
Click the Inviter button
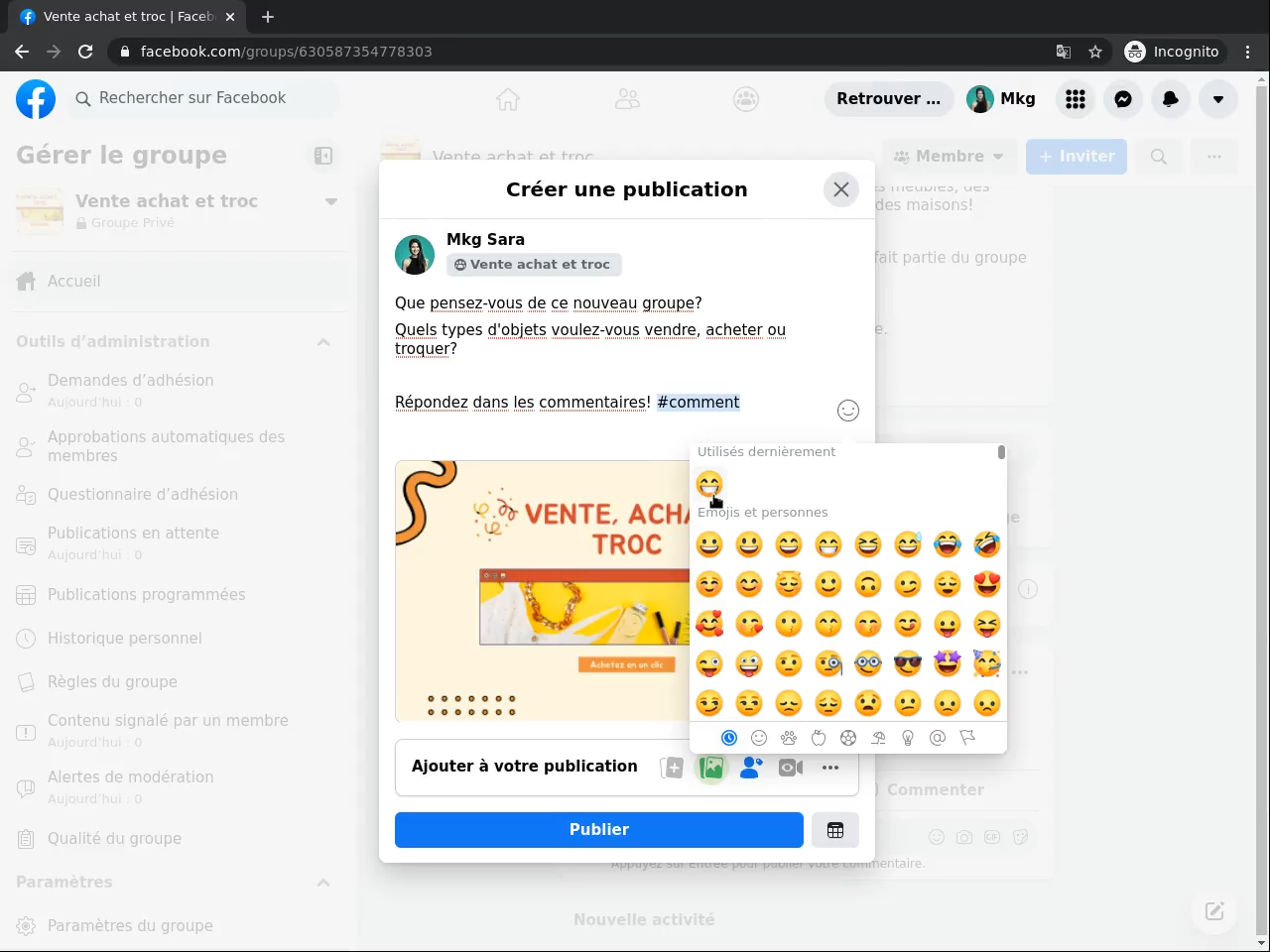pyautogui.click(x=1077, y=157)
